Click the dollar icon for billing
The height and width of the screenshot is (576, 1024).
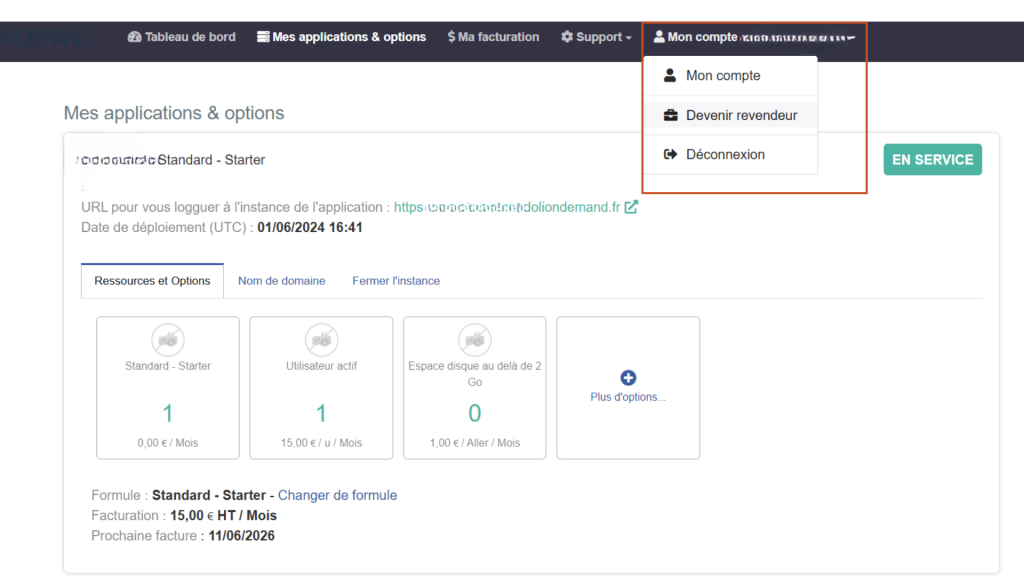tap(451, 37)
